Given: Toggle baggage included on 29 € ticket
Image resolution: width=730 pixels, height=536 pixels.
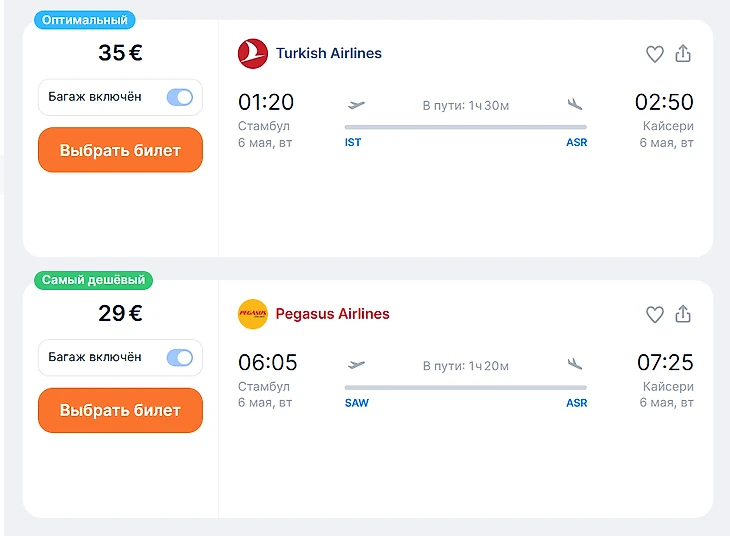Looking at the screenshot, I should tap(180, 357).
